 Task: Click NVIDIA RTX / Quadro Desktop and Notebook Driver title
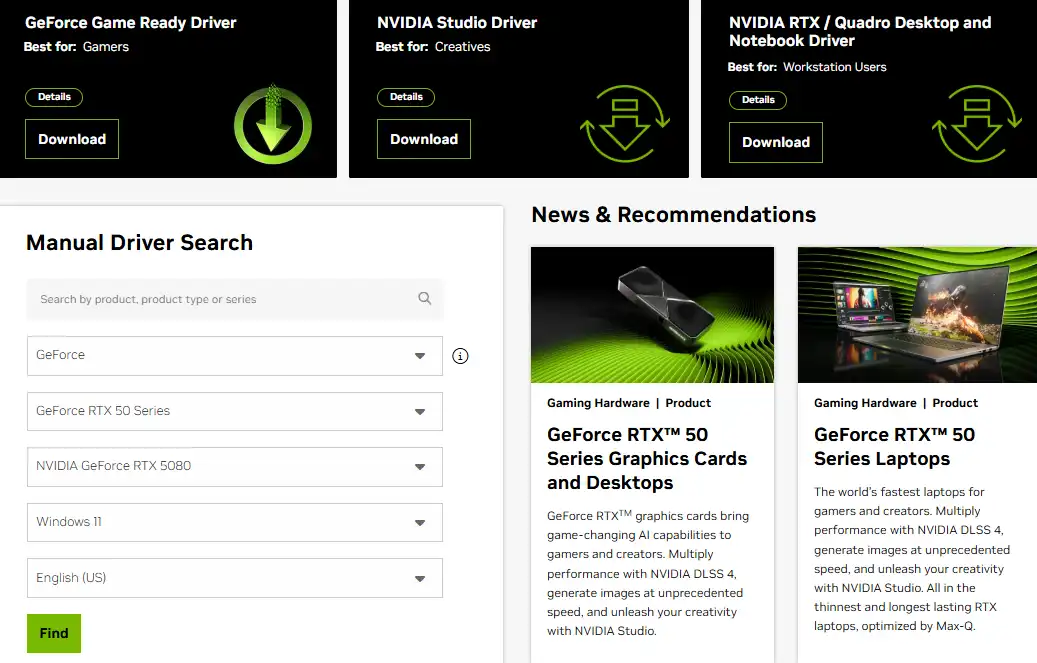[x=860, y=32]
